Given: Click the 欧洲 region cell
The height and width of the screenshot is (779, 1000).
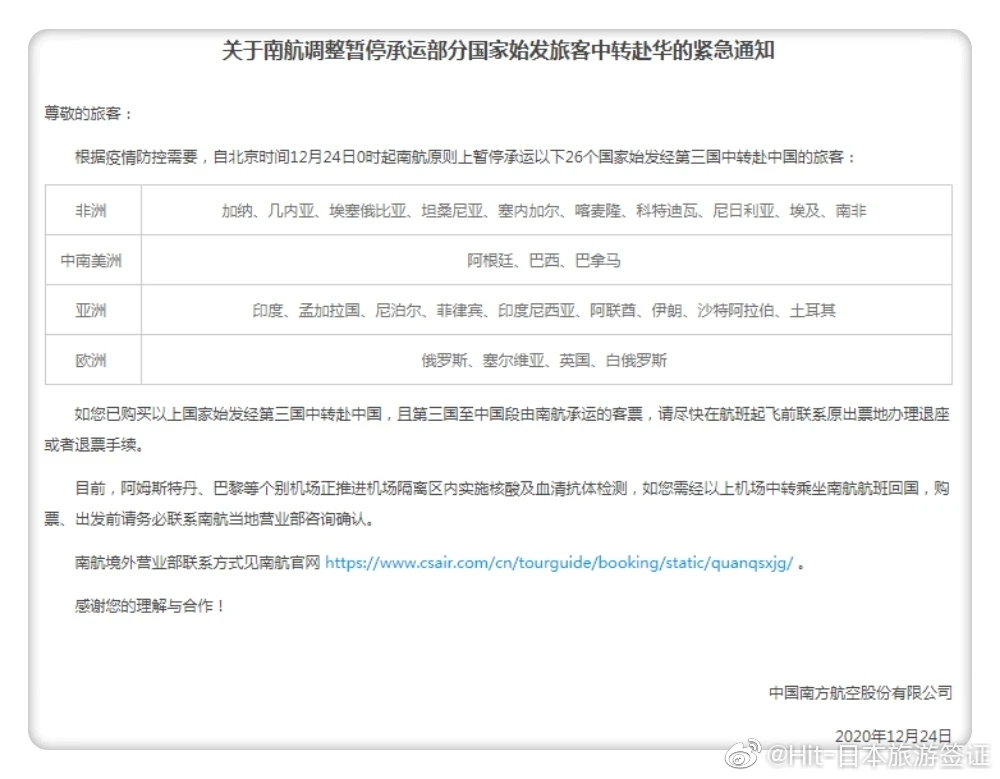Looking at the screenshot, I should tap(93, 360).
